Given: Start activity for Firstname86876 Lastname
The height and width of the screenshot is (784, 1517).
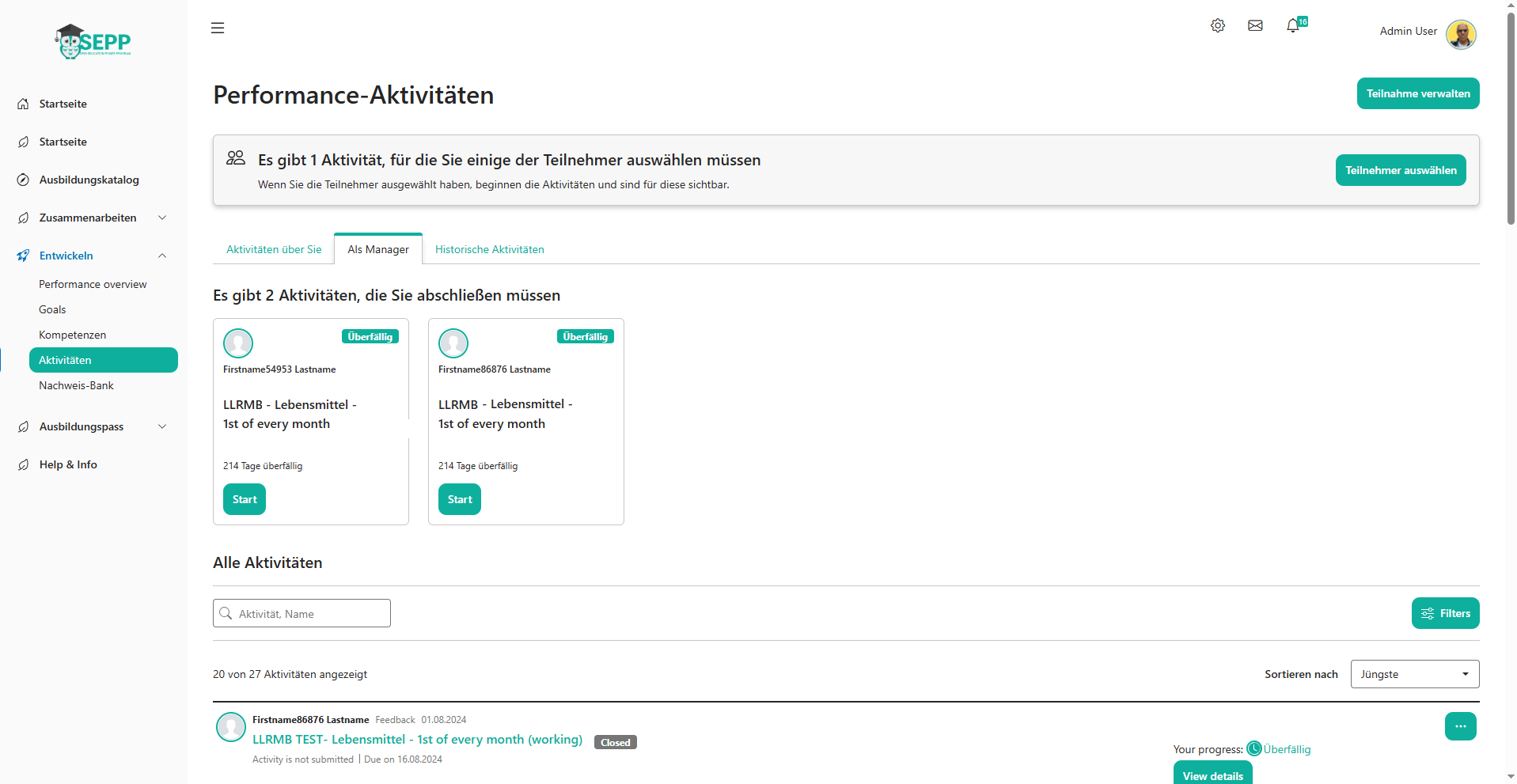Looking at the screenshot, I should click(459, 499).
